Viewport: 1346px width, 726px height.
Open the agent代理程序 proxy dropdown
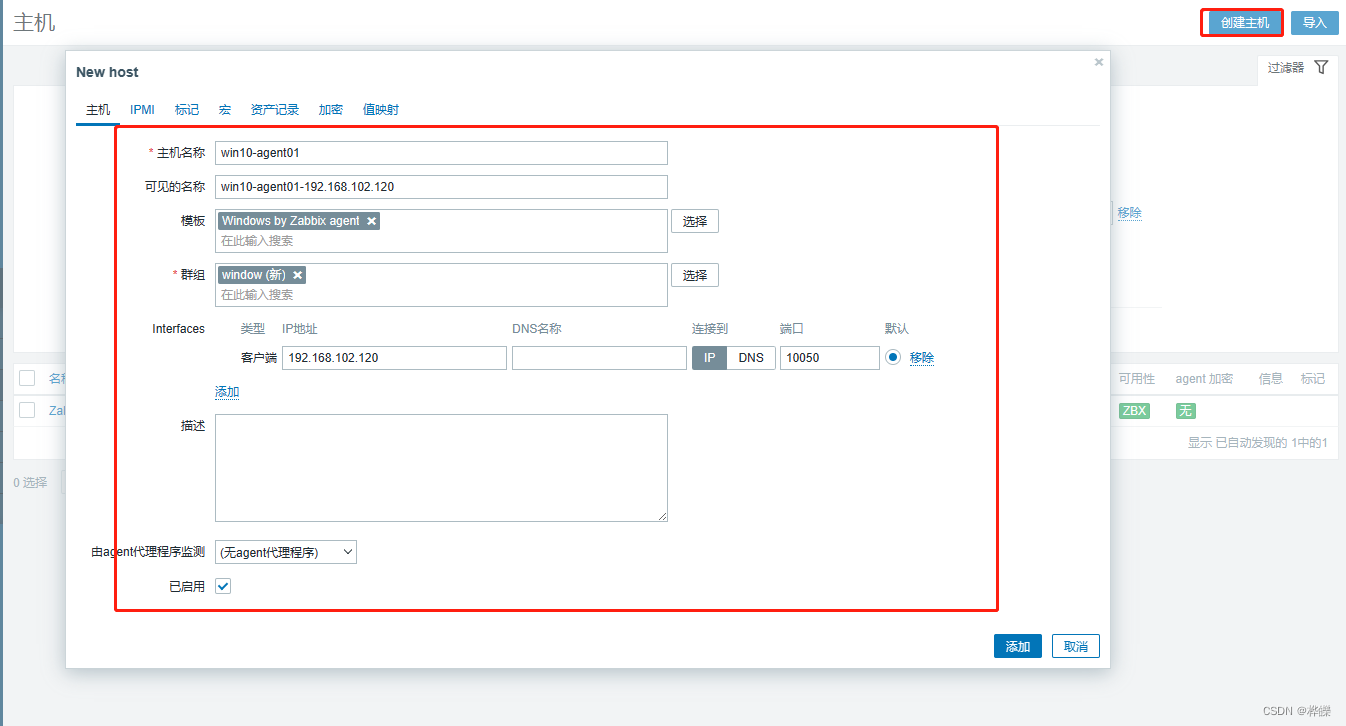pyautogui.click(x=286, y=552)
